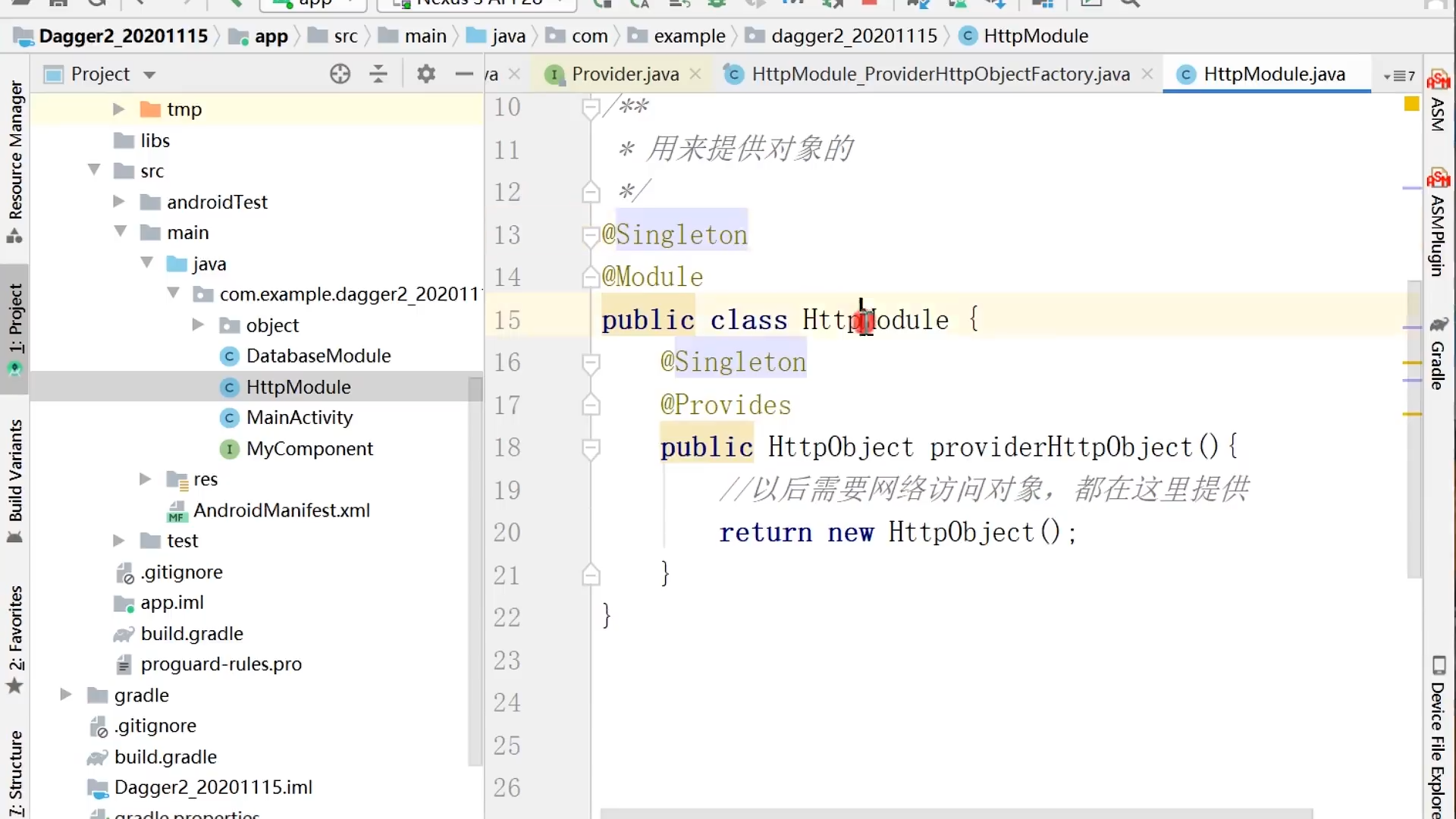Toggle fold marker at line 21

pyautogui.click(x=591, y=576)
